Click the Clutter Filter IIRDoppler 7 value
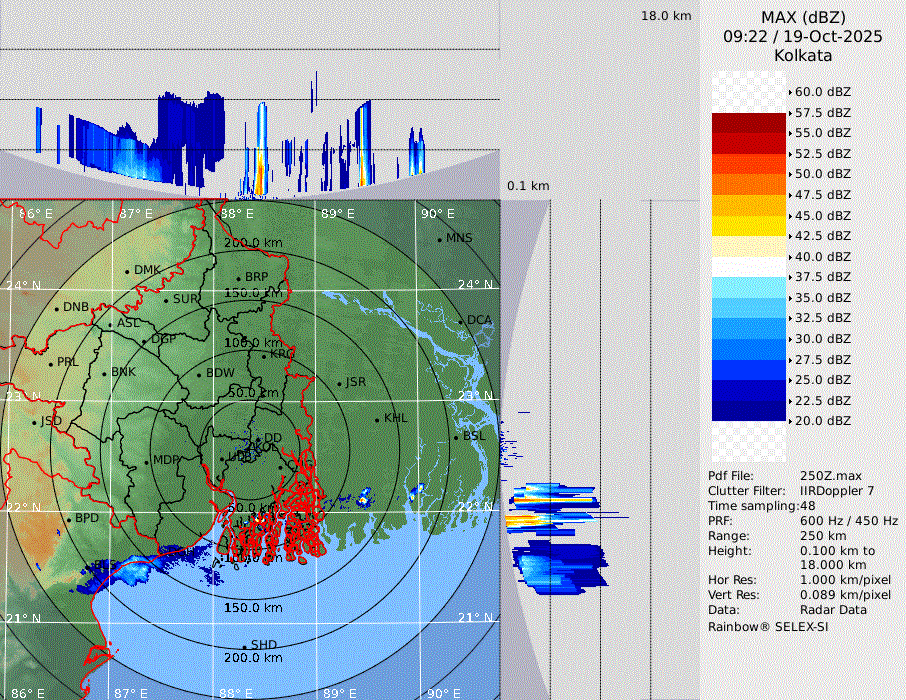This screenshot has height=700, width=906. point(837,491)
